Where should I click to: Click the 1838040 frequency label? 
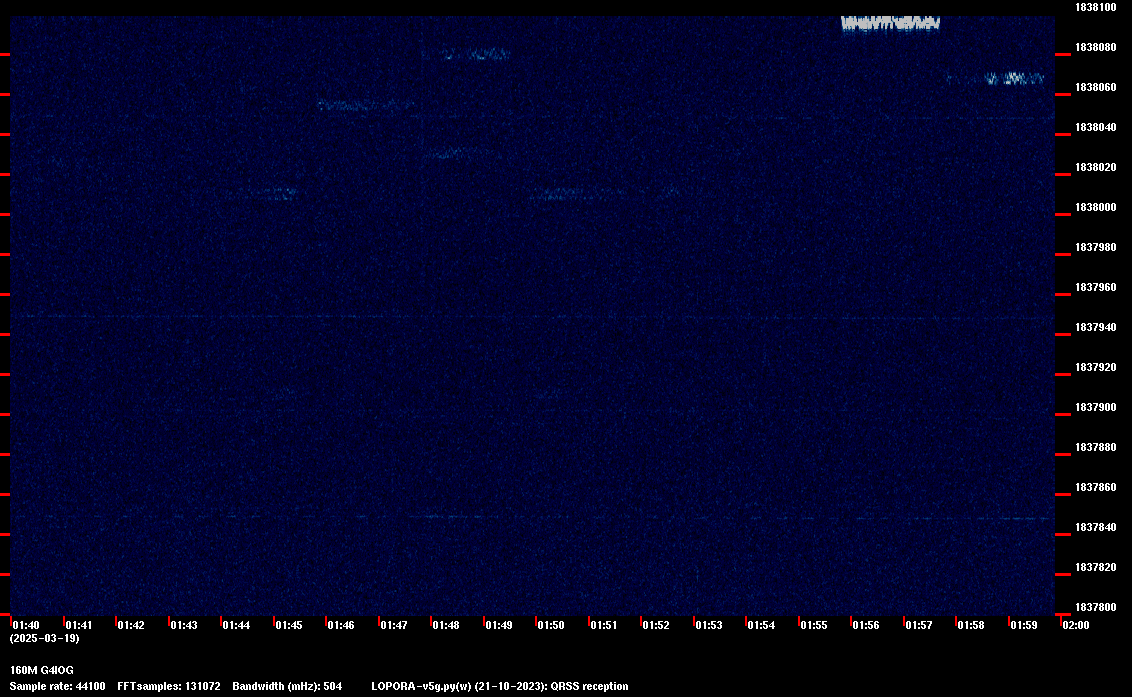point(1095,127)
